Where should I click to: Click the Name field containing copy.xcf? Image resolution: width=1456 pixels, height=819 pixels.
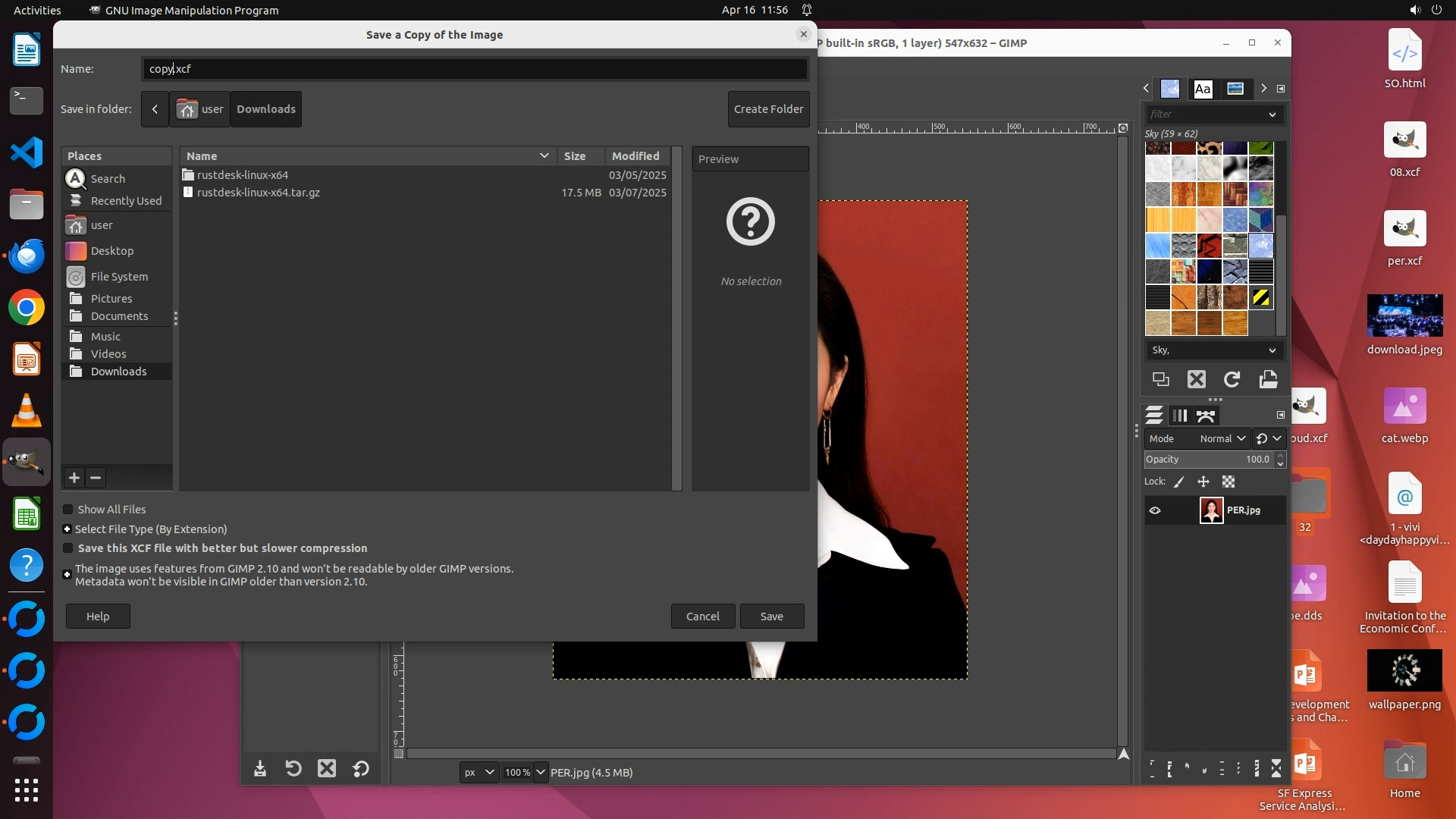[x=474, y=69]
